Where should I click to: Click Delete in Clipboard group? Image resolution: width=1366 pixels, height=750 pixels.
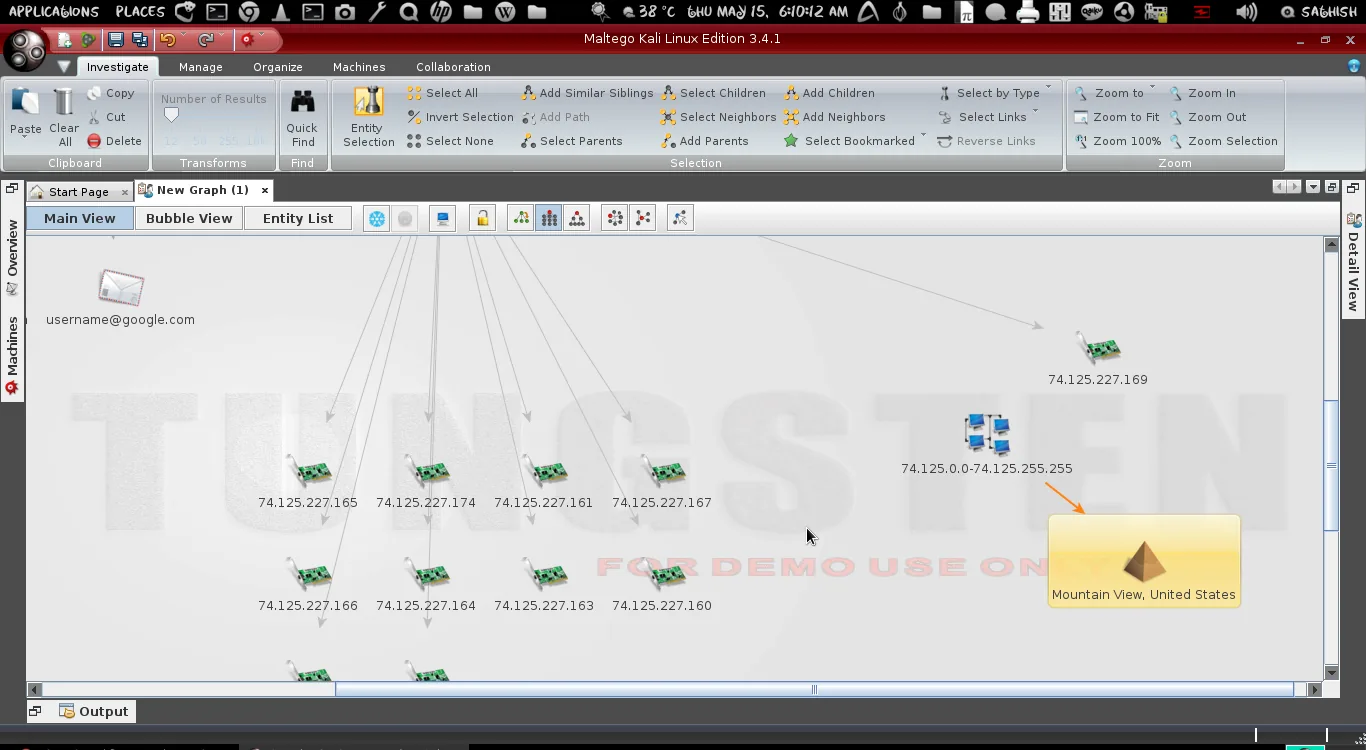(114, 141)
